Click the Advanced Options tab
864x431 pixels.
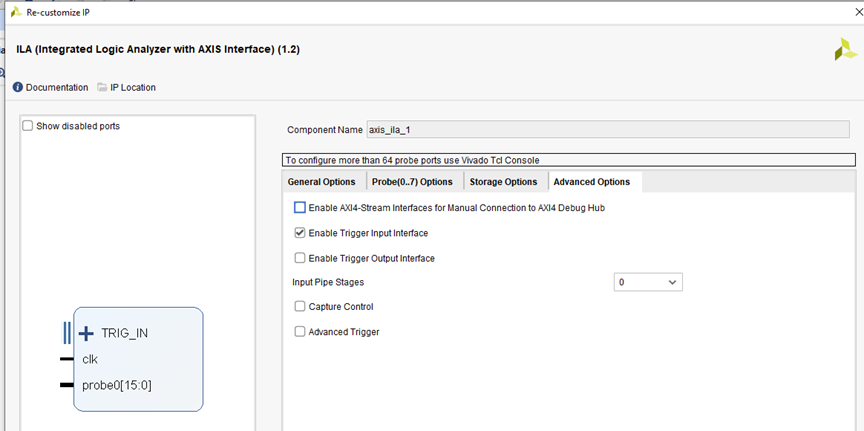point(591,182)
